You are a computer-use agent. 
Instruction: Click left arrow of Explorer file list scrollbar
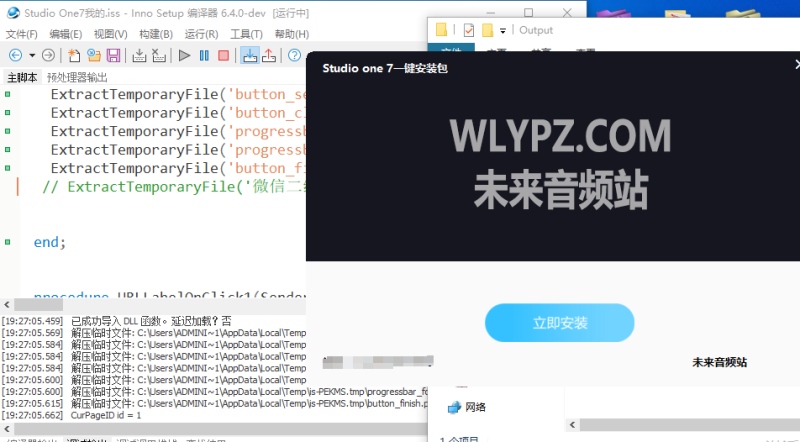tap(572, 425)
